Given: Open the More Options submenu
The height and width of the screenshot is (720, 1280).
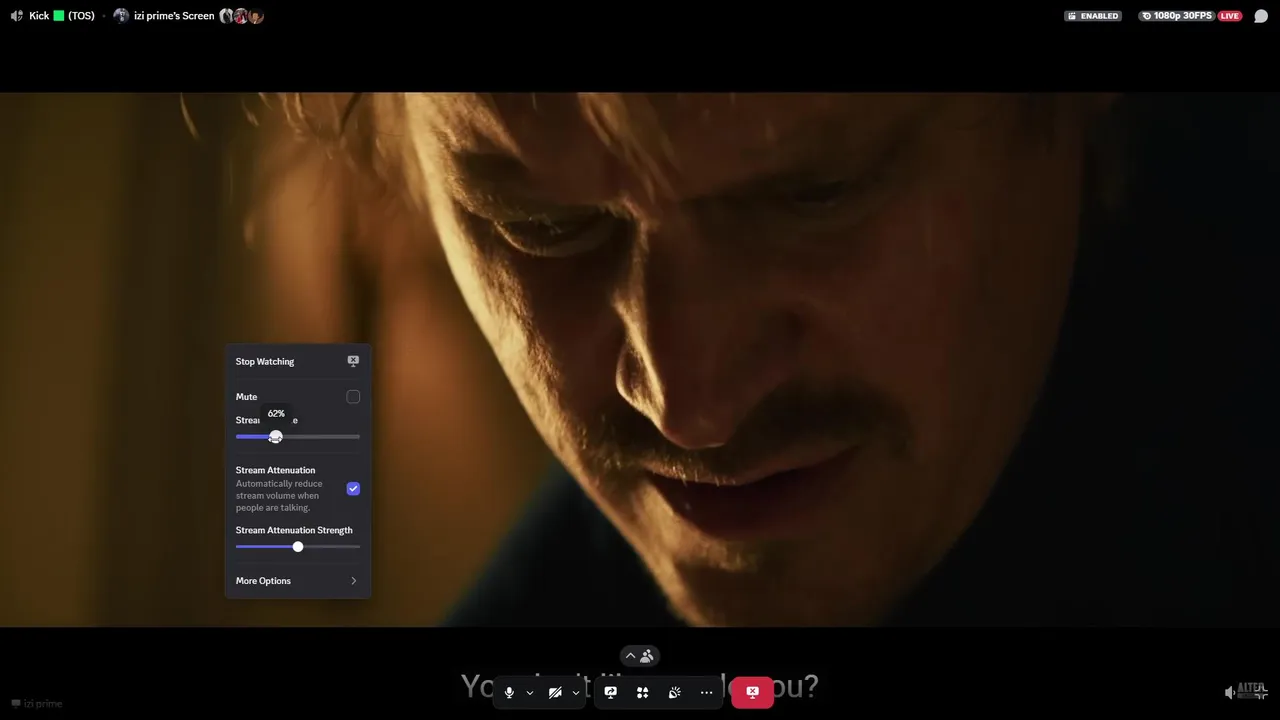Looking at the screenshot, I should [x=297, y=581].
